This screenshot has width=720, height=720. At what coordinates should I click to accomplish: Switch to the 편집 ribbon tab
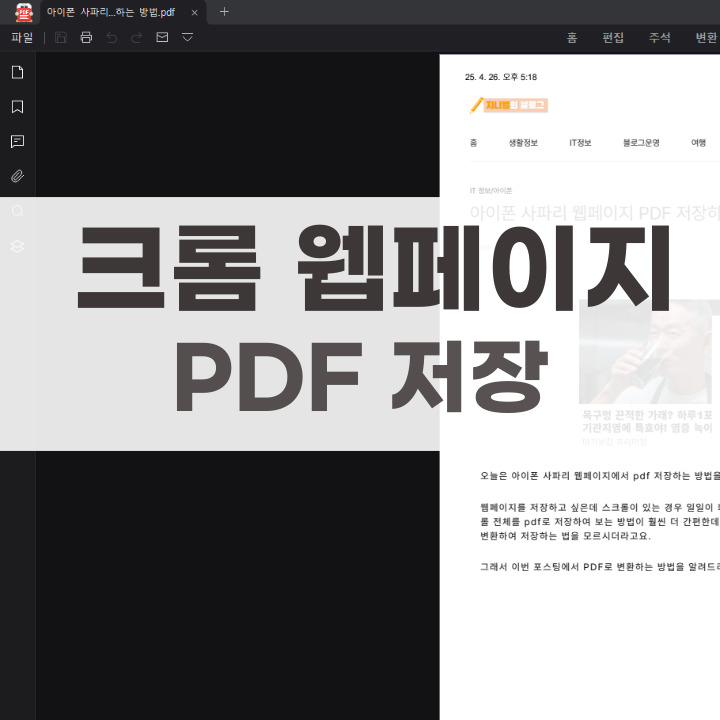coord(613,38)
